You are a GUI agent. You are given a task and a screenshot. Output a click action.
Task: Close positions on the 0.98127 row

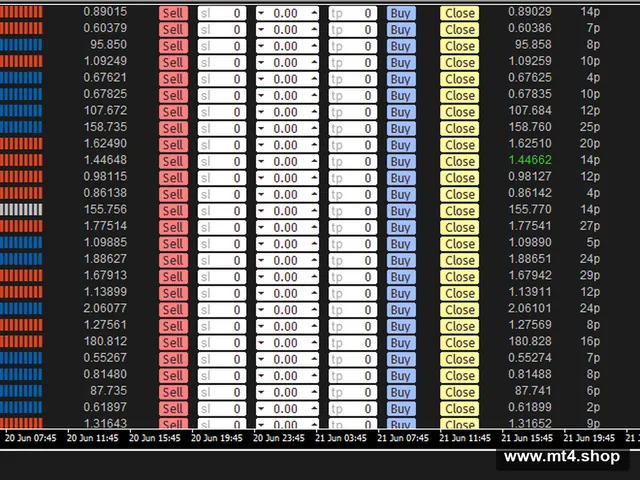tap(460, 178)
